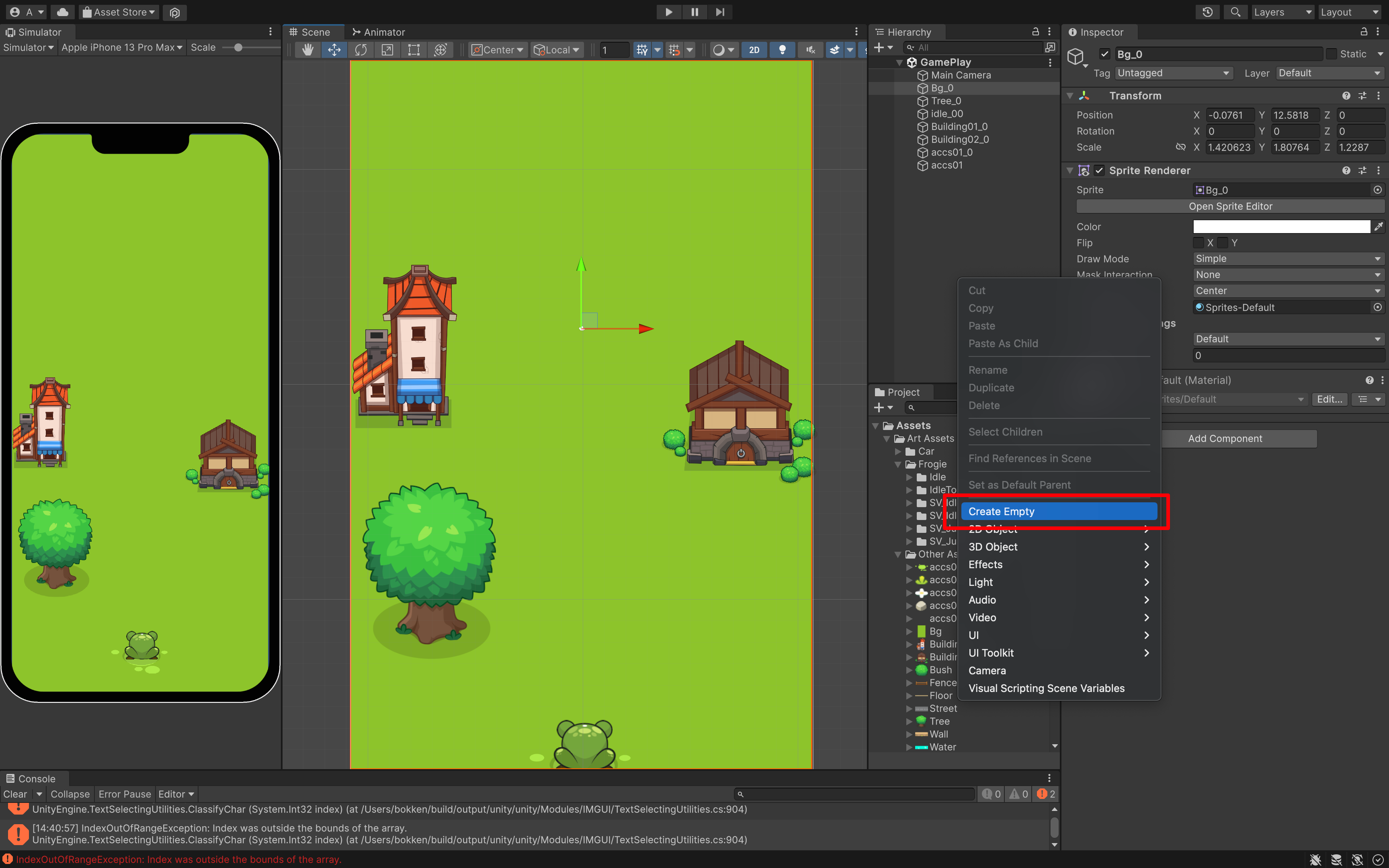The height and width of the screenshot is (868, 1389).
Task: Select the Rotate tool
Action: (361, 50)
